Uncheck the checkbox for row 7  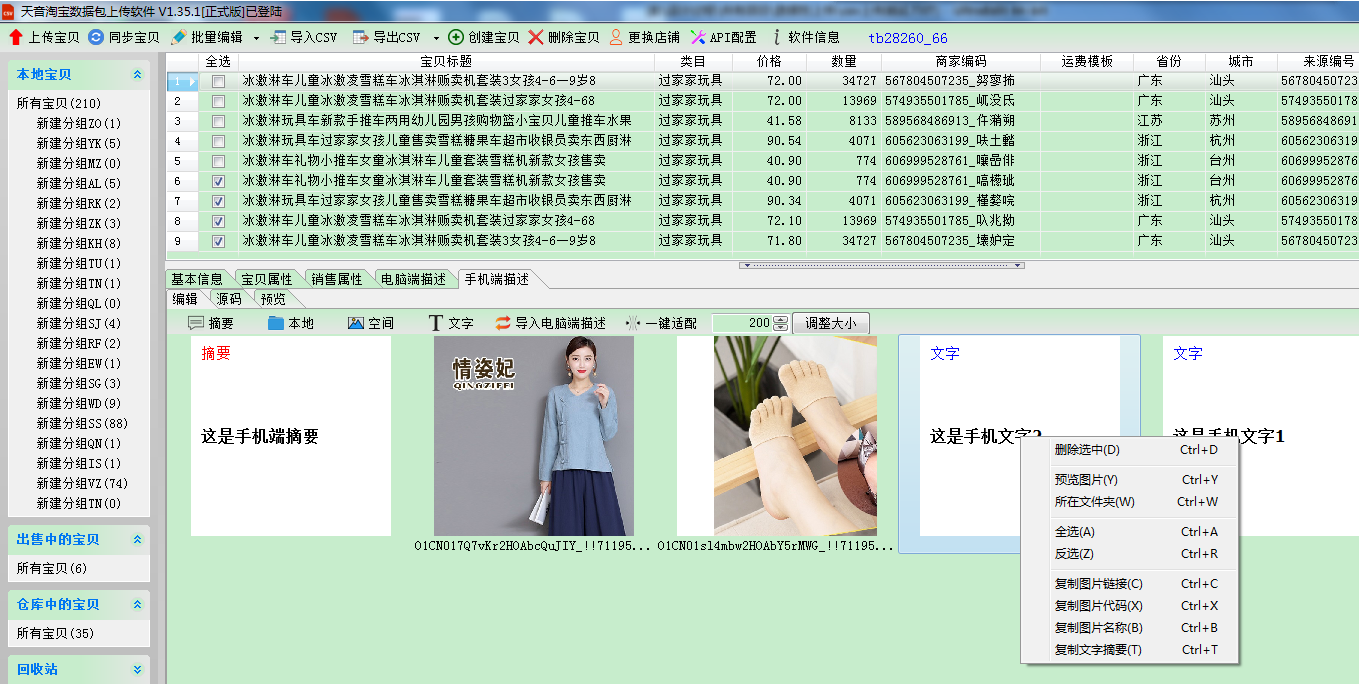pyautogui.click(x=218, y=201)
